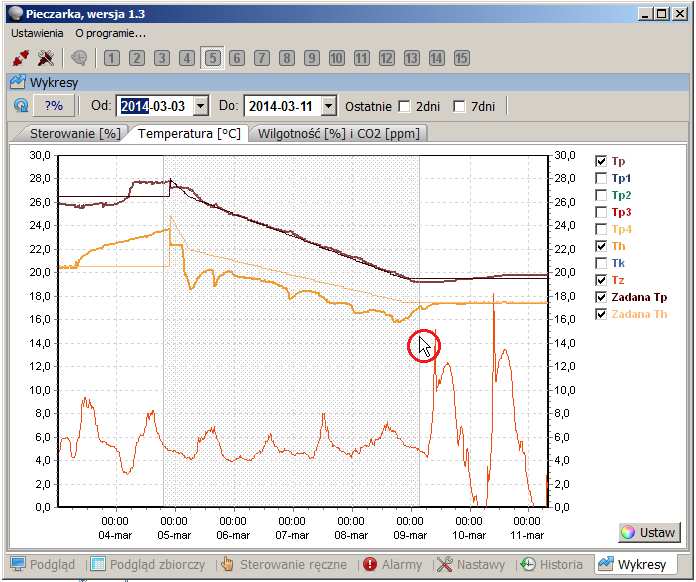Click the Pieczarka title bar app icon

pos(16,13)
